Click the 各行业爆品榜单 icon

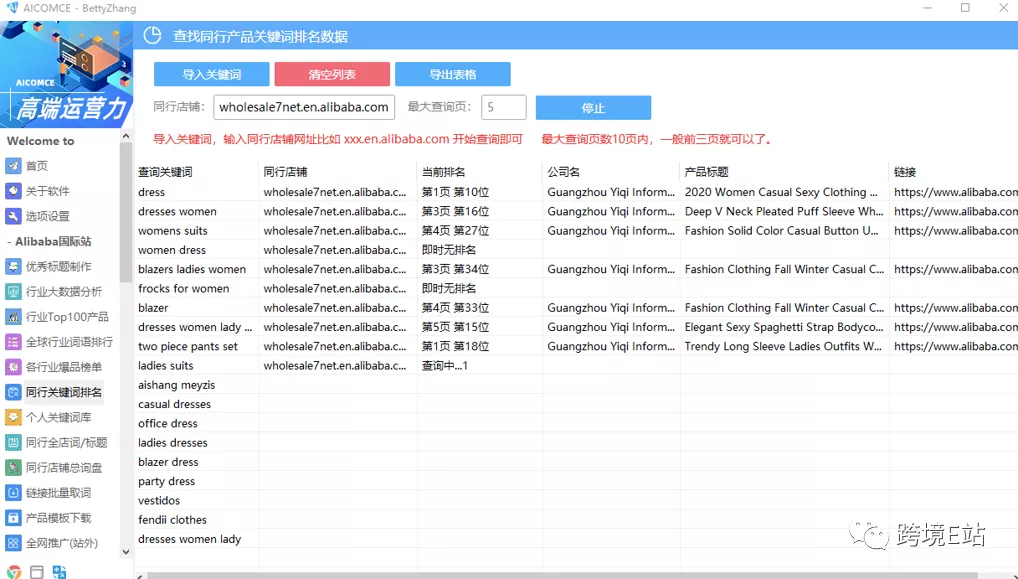point(13,367)
